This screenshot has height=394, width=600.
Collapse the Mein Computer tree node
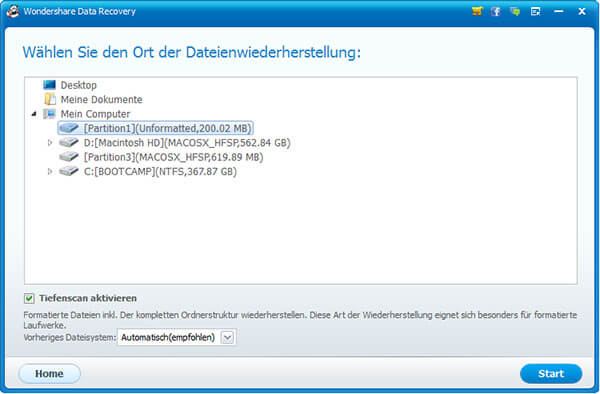pos(34,114)
